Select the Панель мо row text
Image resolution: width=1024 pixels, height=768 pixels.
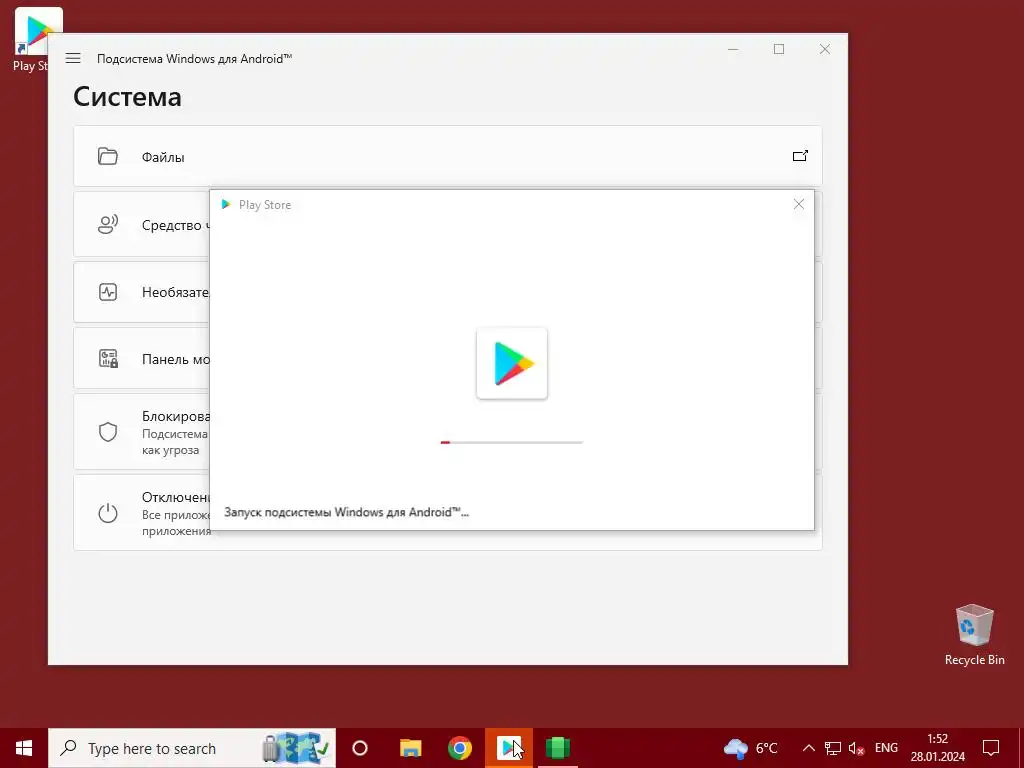click(175, 359)
